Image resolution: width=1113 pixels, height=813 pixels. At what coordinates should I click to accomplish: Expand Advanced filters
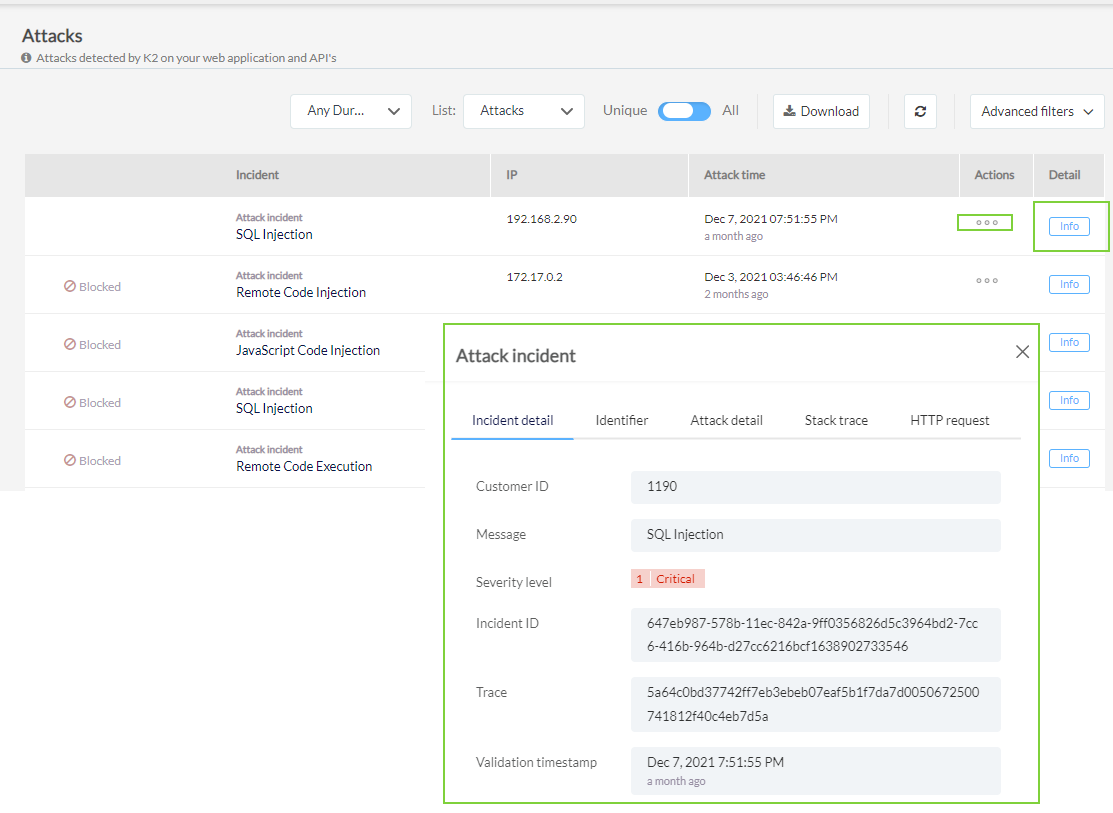(1036, 111)
